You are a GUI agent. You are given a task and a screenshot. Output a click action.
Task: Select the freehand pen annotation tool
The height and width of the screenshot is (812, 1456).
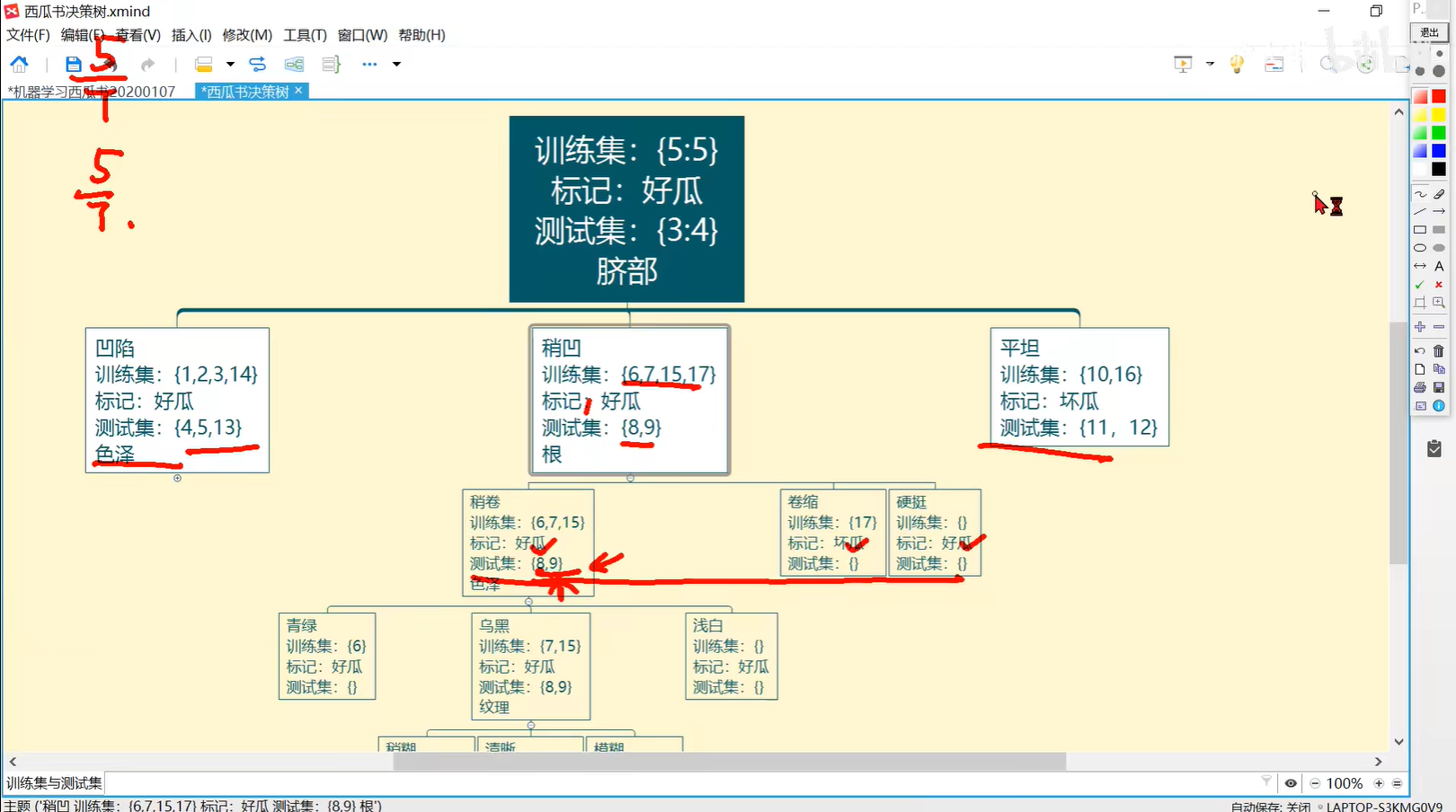[x=1420, y=194]
